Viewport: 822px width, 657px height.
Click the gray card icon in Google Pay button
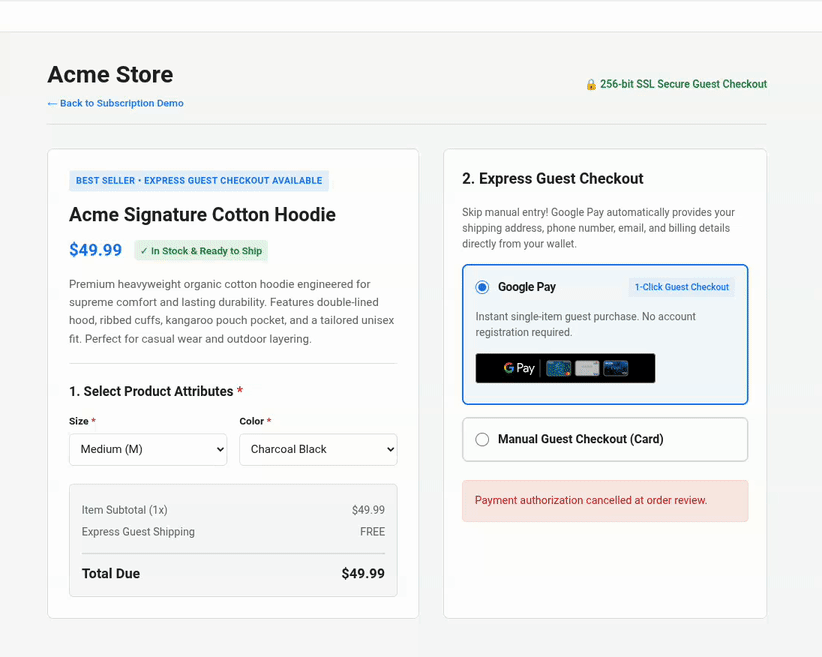587,369
